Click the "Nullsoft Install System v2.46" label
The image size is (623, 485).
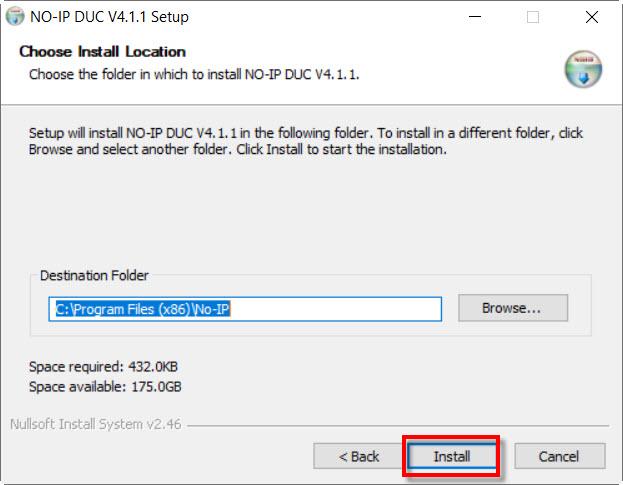(96, 421)
